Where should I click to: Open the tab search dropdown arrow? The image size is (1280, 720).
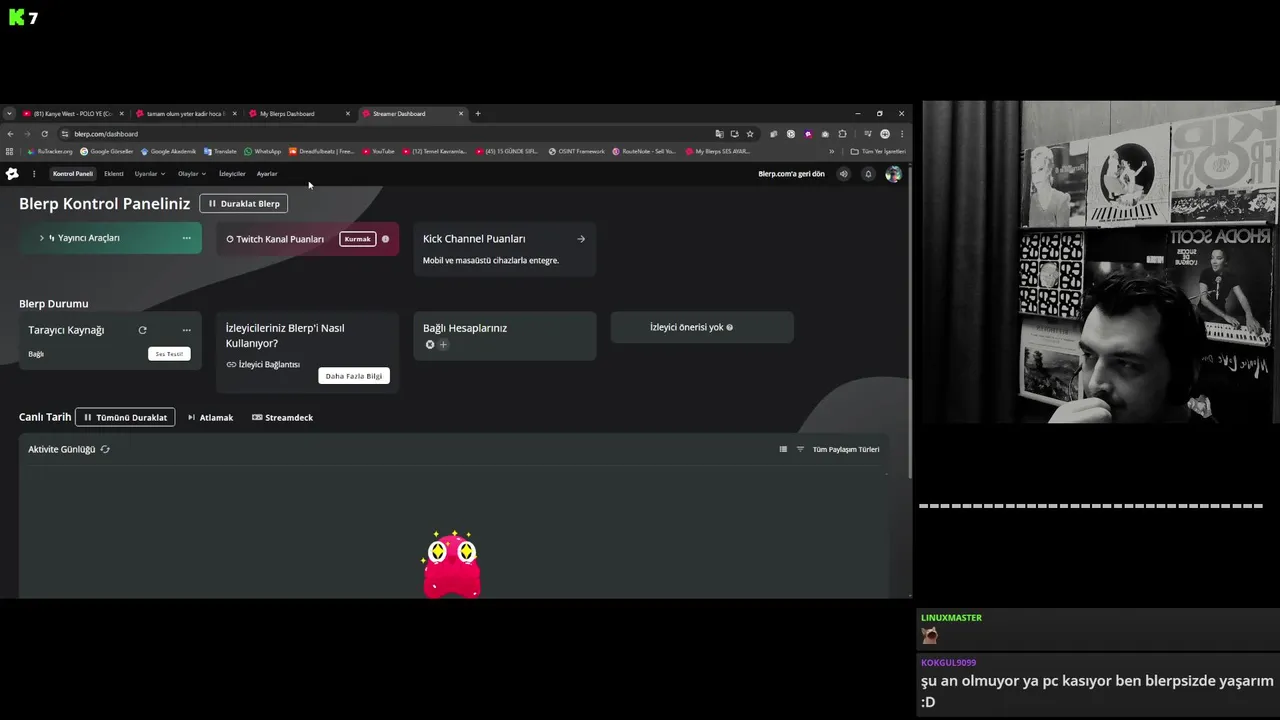[9, 114]
